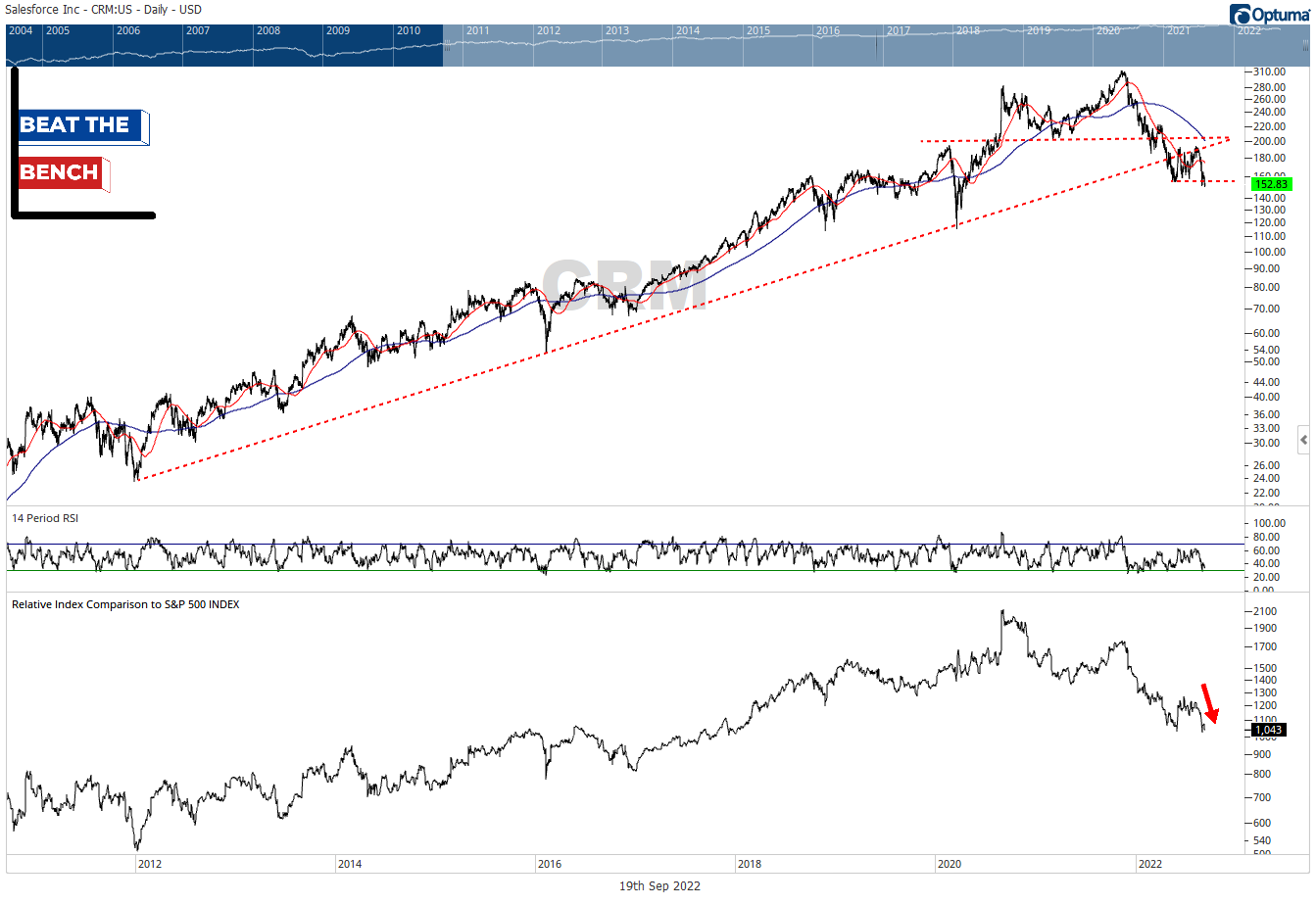Screen dimensions: 1316x905
Task: Select 2019 in the navigator timeline
Action: point(1039,30)
